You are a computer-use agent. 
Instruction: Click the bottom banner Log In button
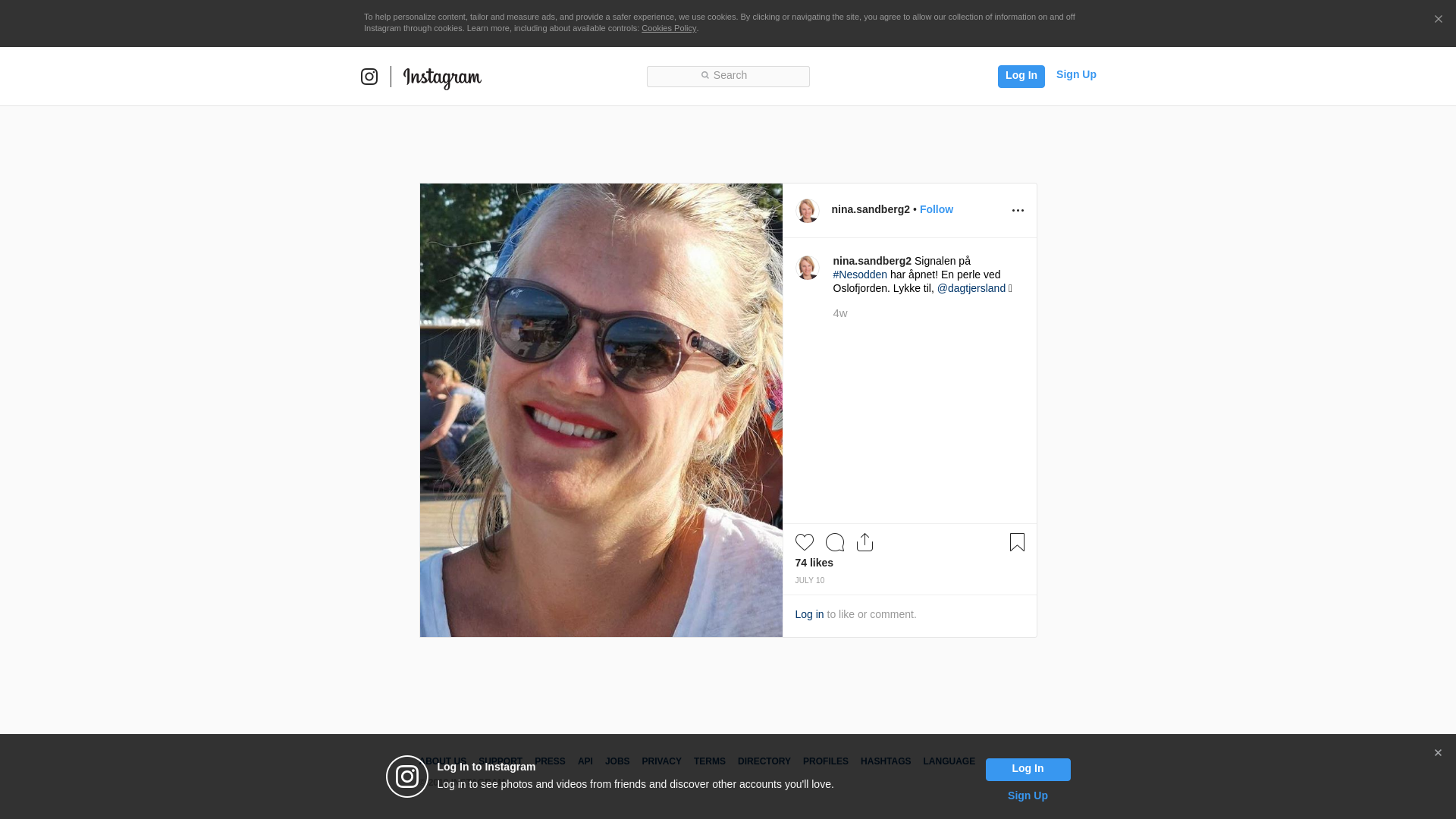pyautogui.click(x=1028, y=770)
